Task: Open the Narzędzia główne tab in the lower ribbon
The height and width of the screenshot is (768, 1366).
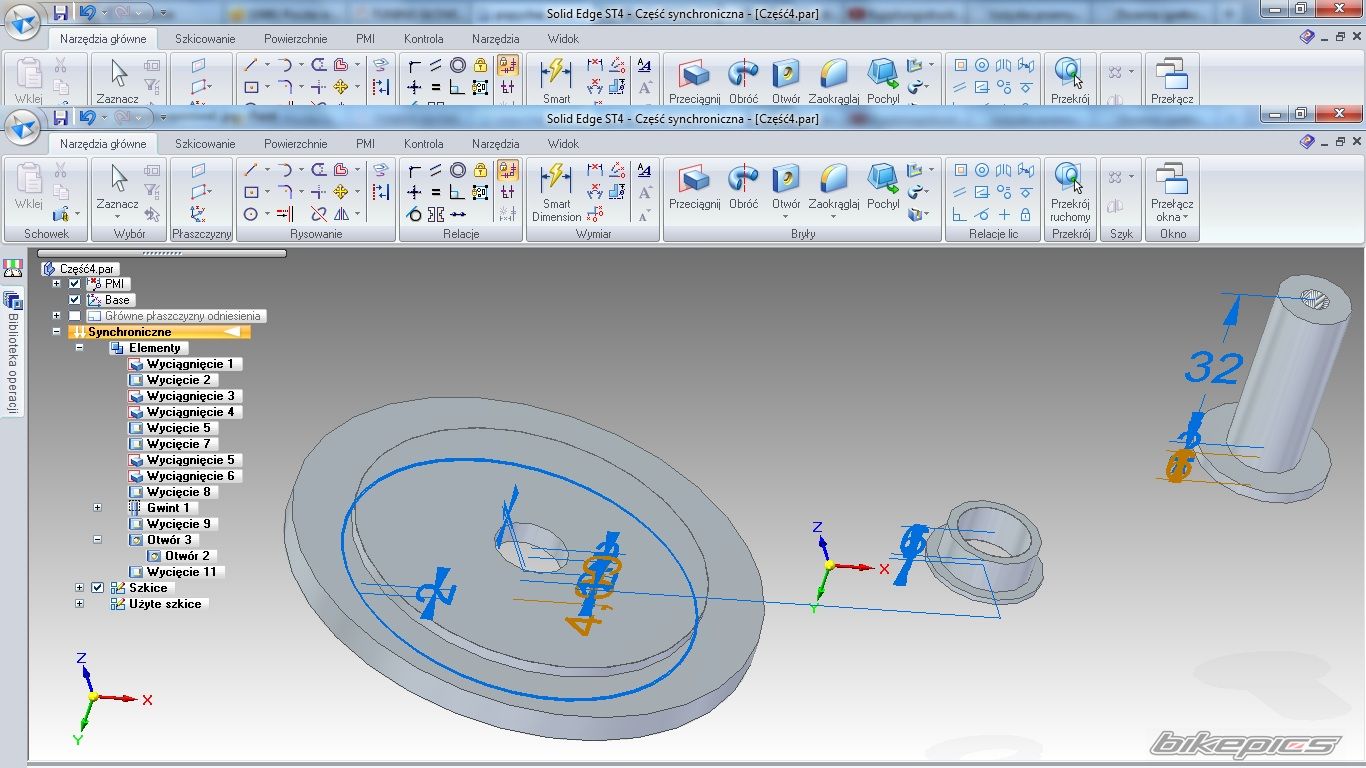Action: coord(103,144)
